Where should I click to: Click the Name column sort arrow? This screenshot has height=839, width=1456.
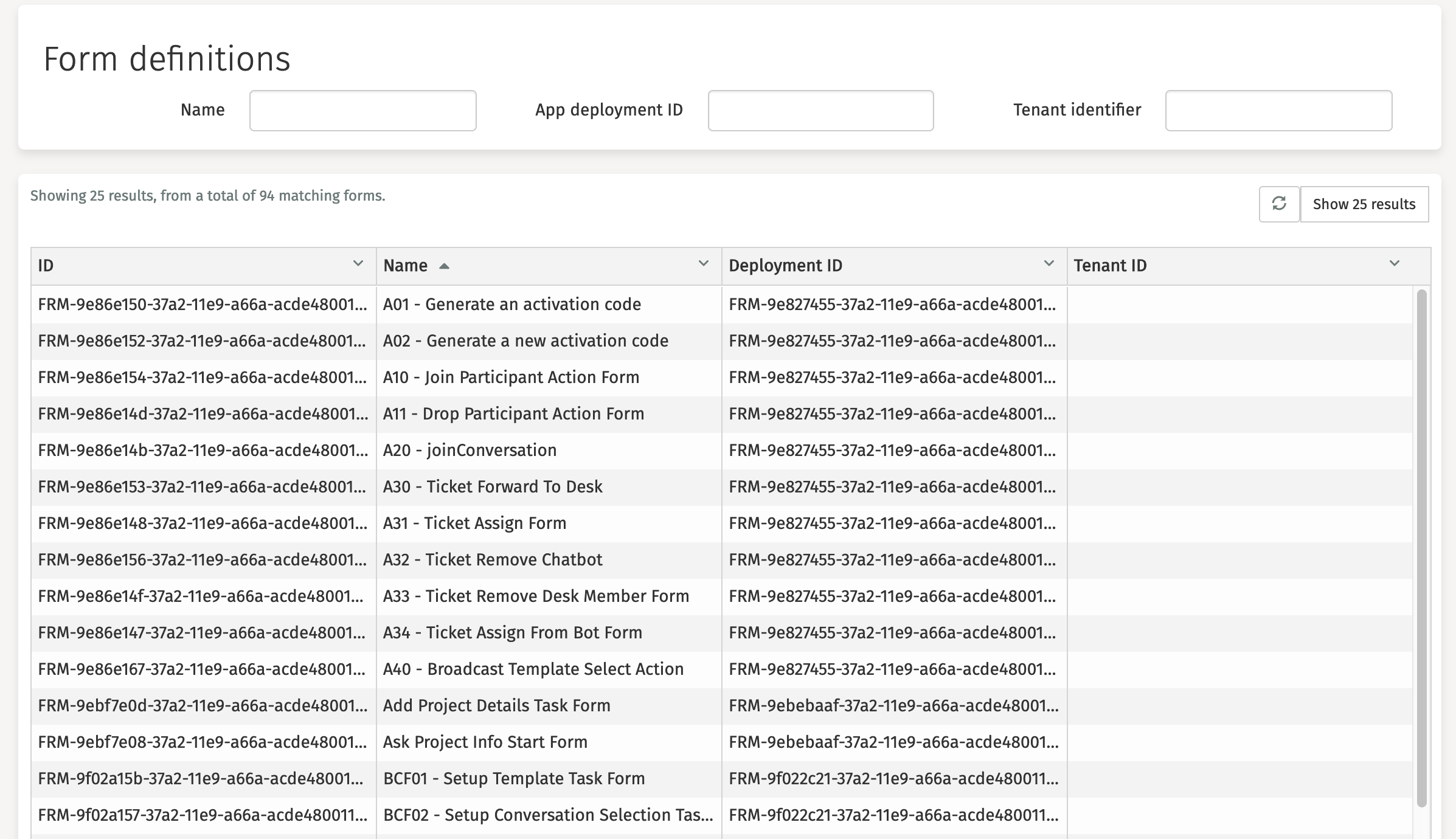(444, 266)
